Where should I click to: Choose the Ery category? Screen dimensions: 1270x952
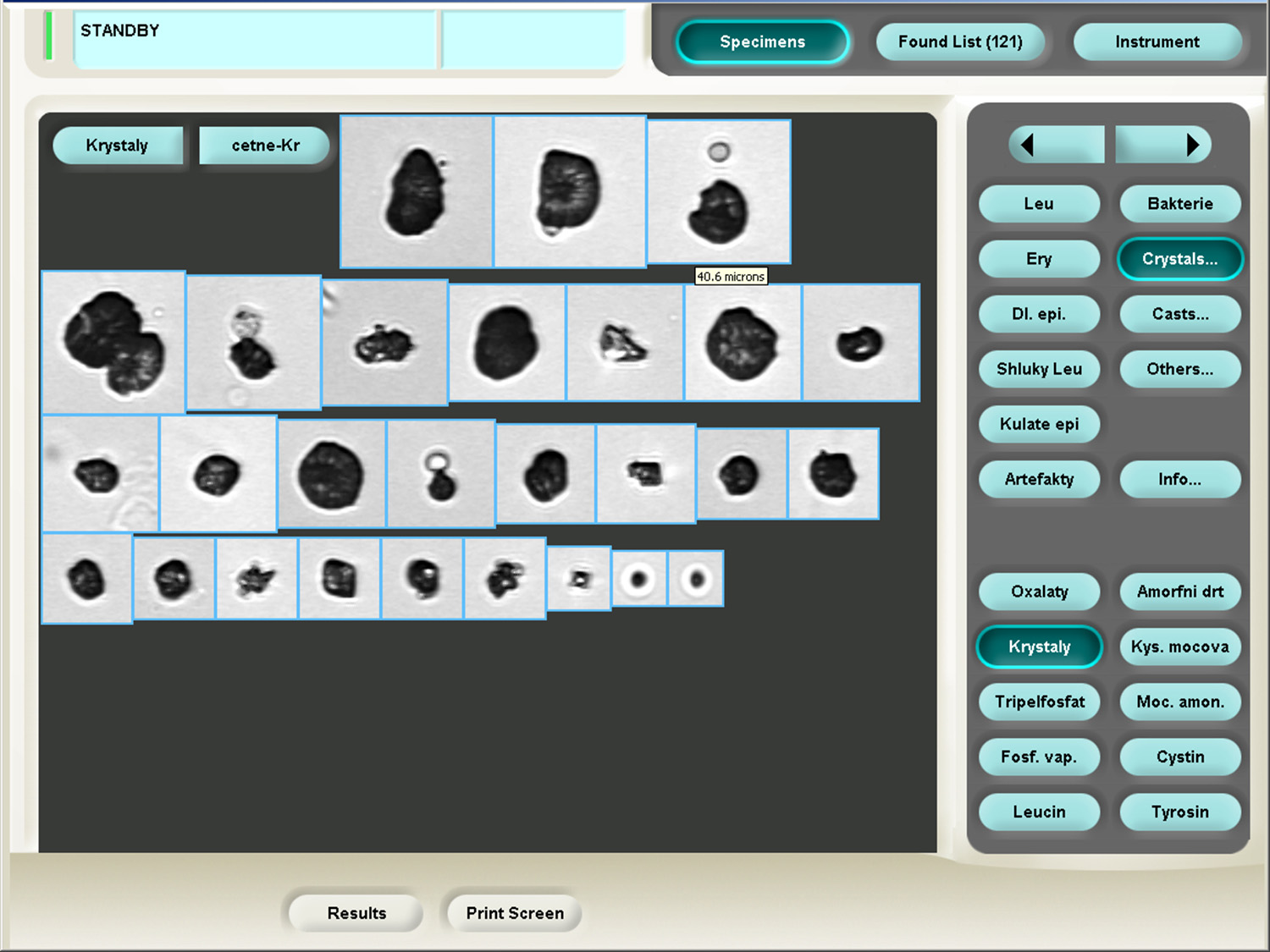click(1039, 259)
